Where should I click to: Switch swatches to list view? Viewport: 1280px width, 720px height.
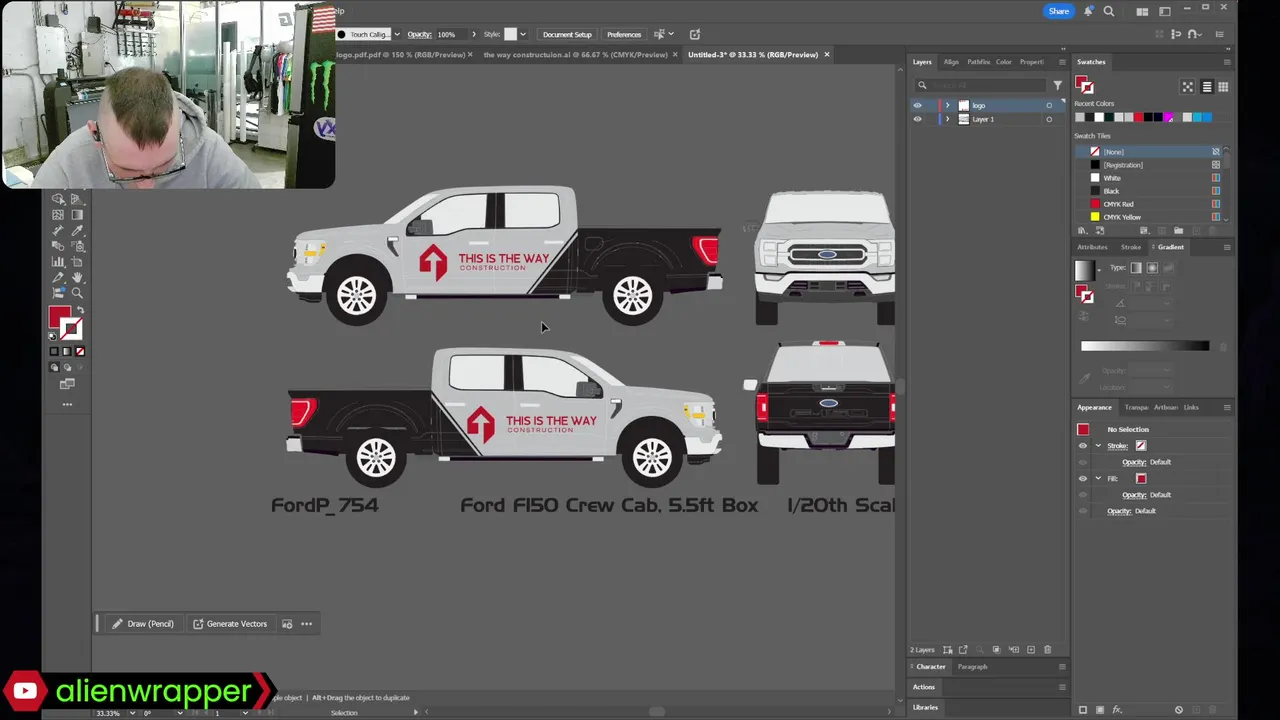pos(1206,87)
